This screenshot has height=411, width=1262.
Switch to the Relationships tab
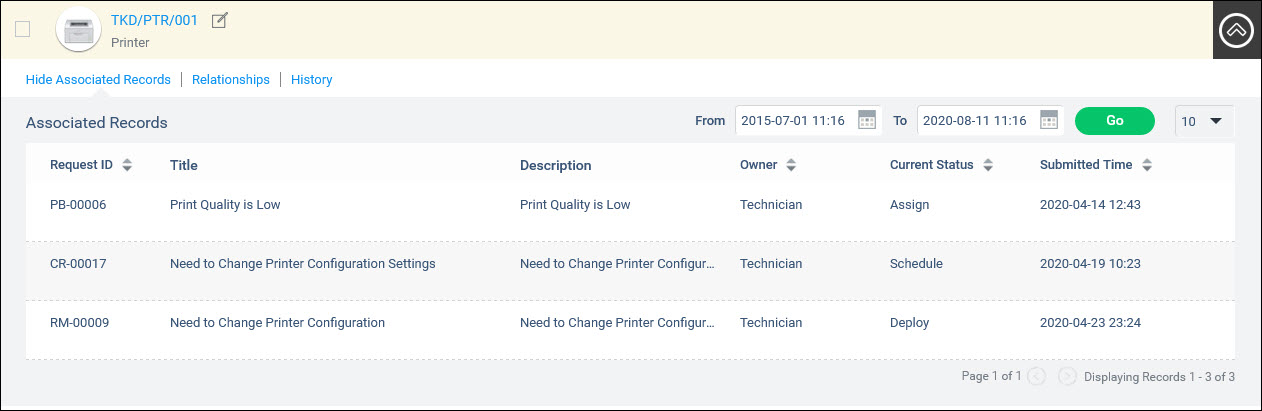(231, 79)
